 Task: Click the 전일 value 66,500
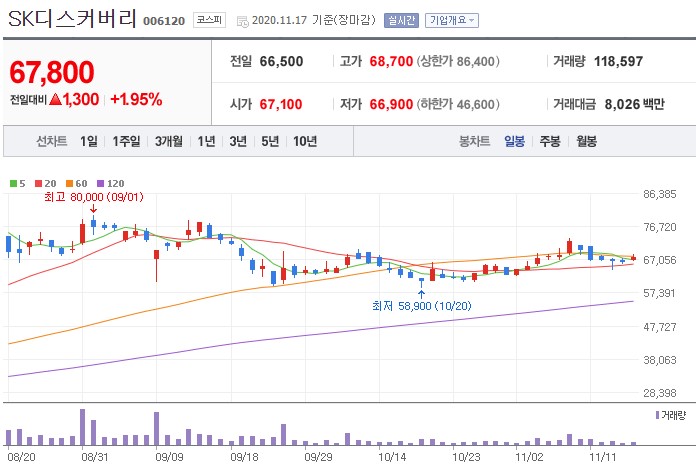[281, 61]
